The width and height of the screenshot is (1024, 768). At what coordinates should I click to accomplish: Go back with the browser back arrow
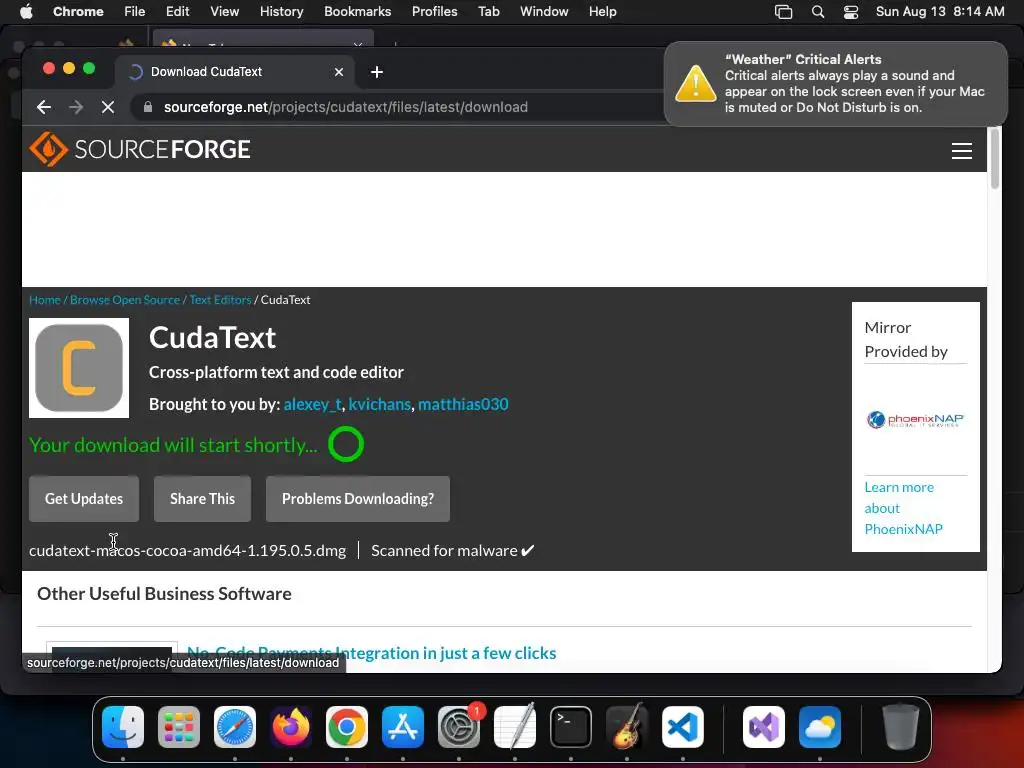pos(44,107)
